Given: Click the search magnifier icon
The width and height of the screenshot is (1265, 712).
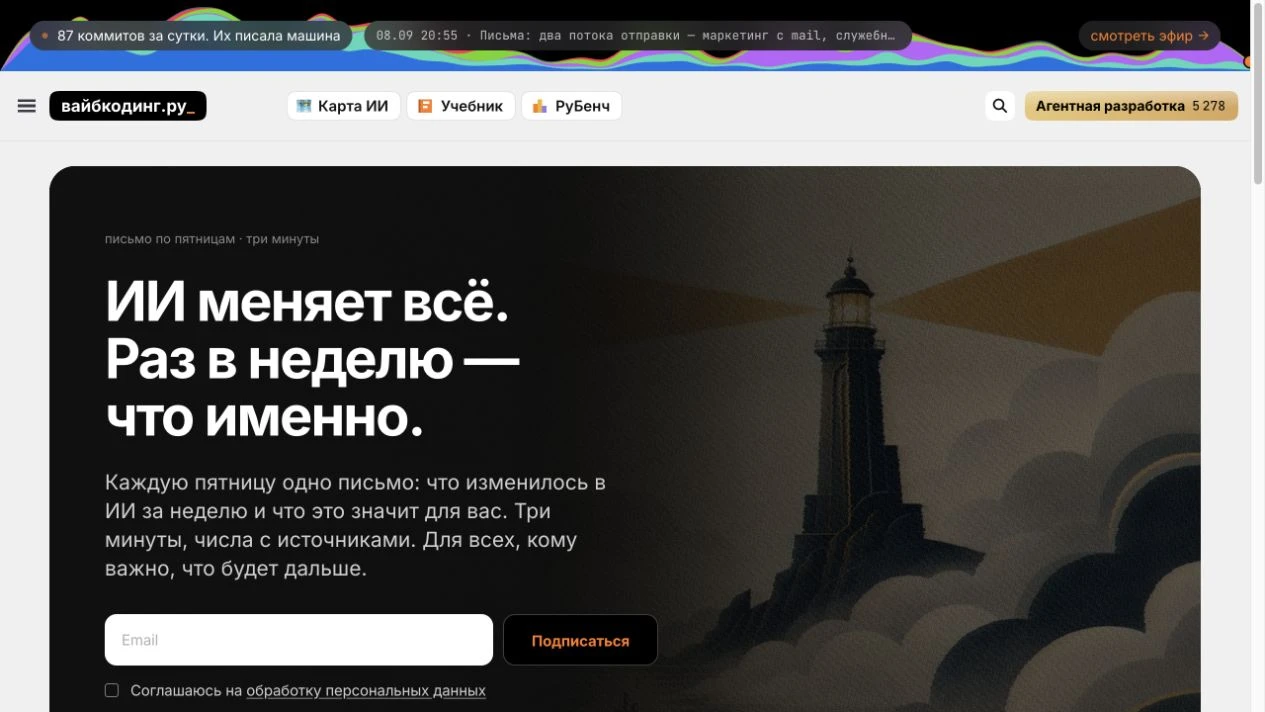Looking at the screenshot, I should click(x=999, y=106).
